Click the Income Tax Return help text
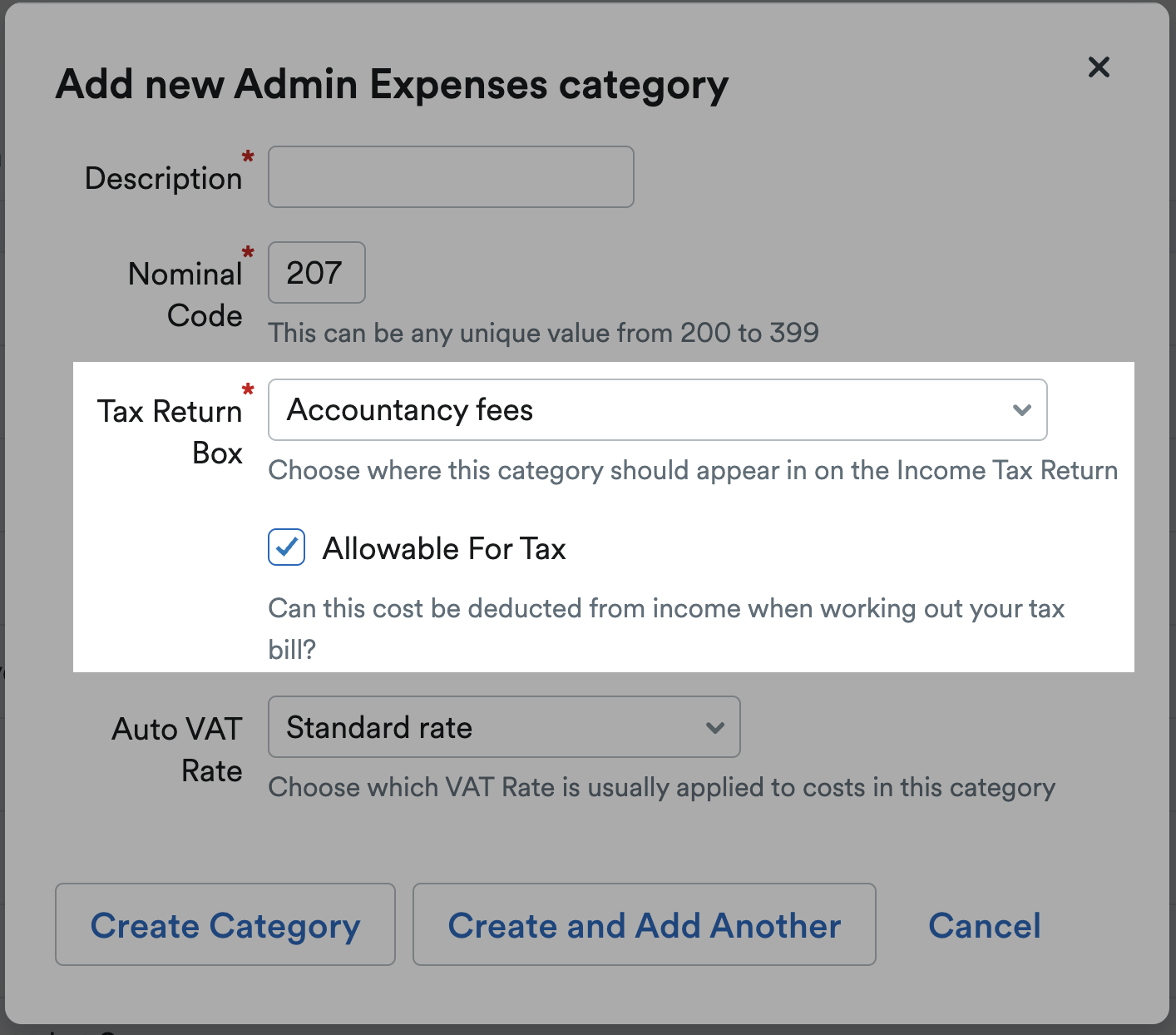Viewport: 1176px width, 1035px height. pyautogui.click(x=693, y=470)
